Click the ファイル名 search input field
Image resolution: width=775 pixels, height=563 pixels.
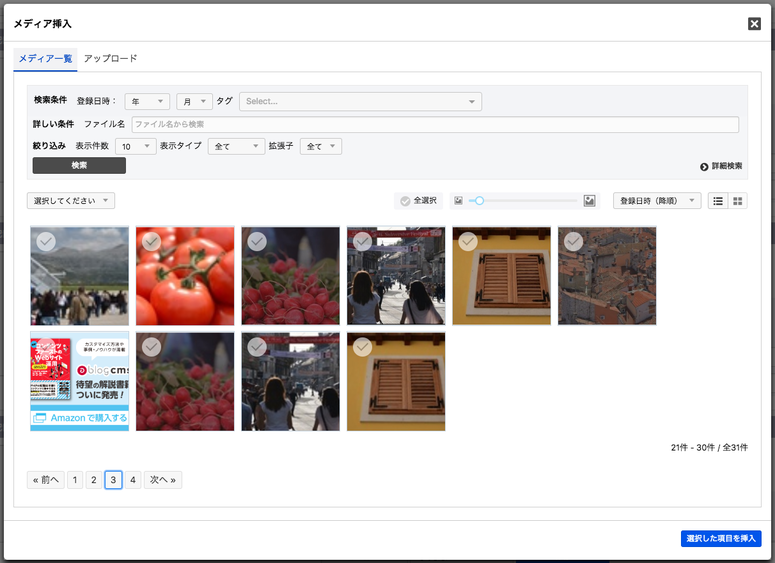[435, 124]
